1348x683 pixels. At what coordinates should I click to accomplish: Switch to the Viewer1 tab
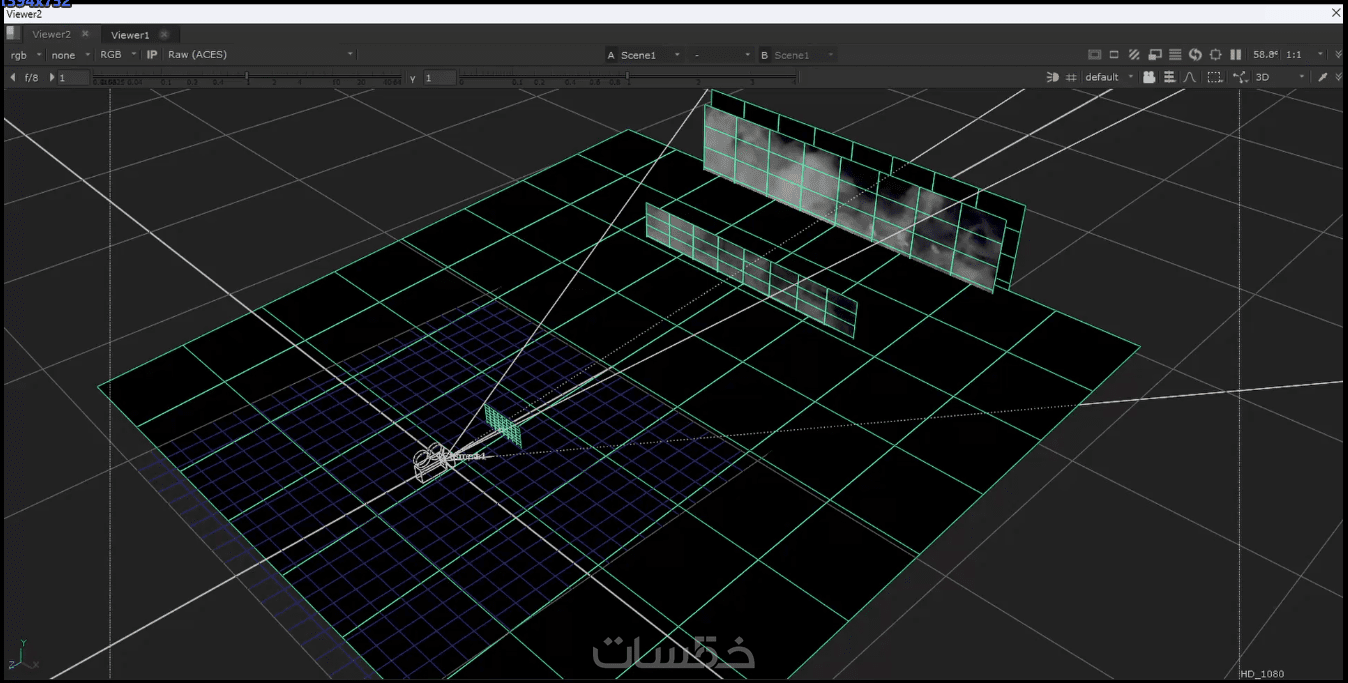pos(130,35)
